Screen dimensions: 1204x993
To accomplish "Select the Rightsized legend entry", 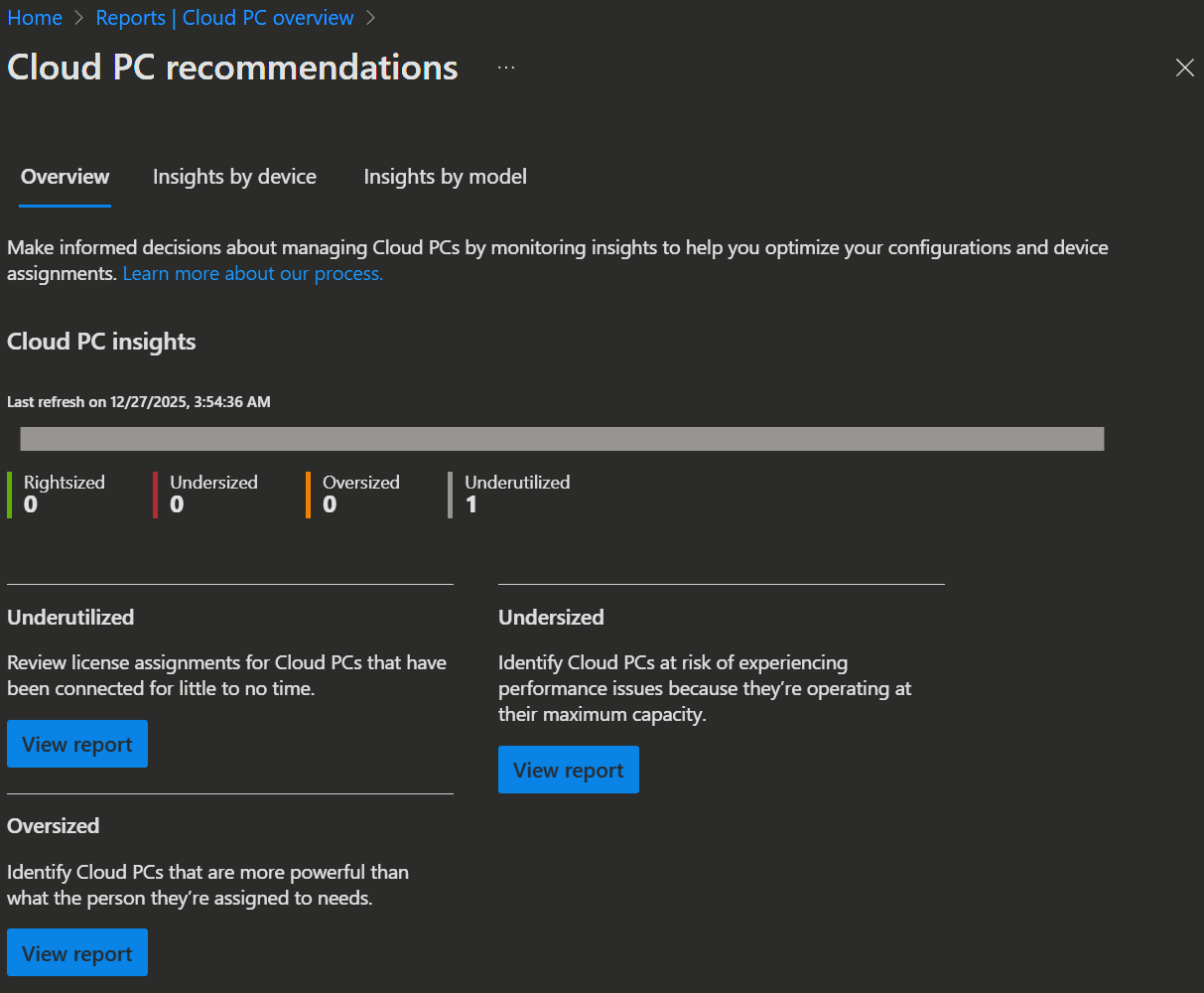I will pyautogui.click(x=64, y=494).
